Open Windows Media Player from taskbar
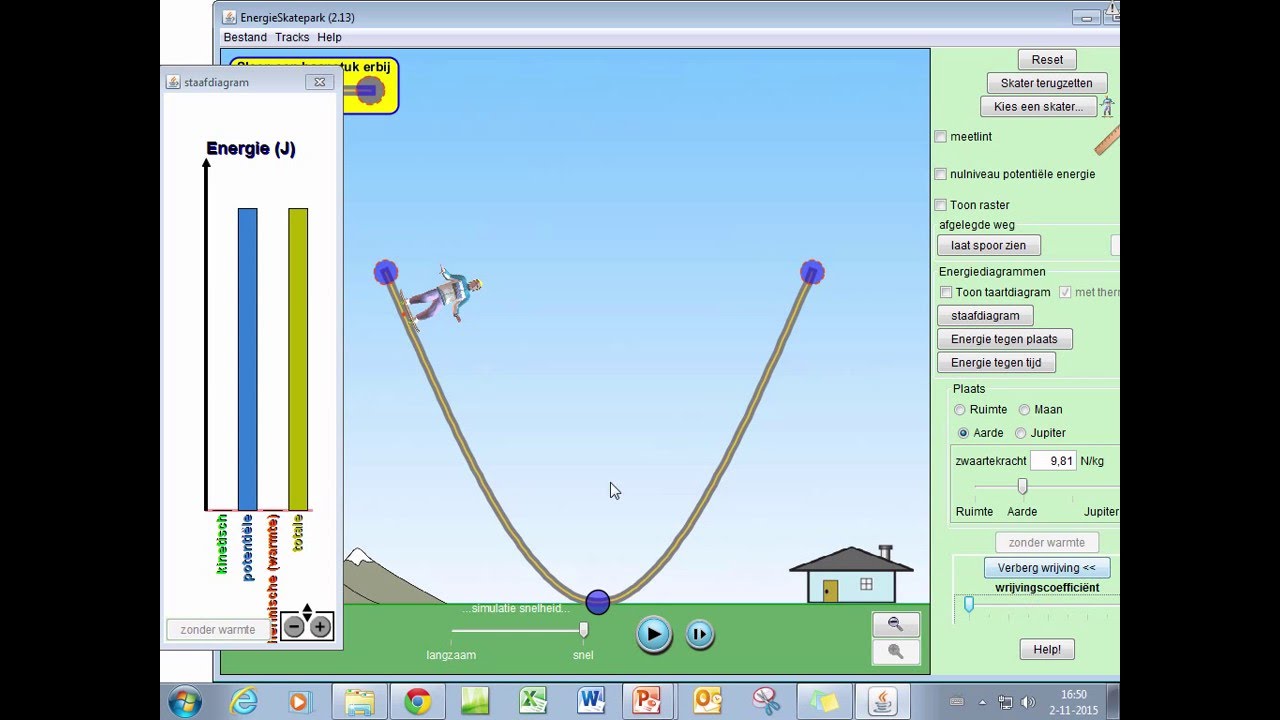Screen dimensions: 1280x720 [301, 701]
